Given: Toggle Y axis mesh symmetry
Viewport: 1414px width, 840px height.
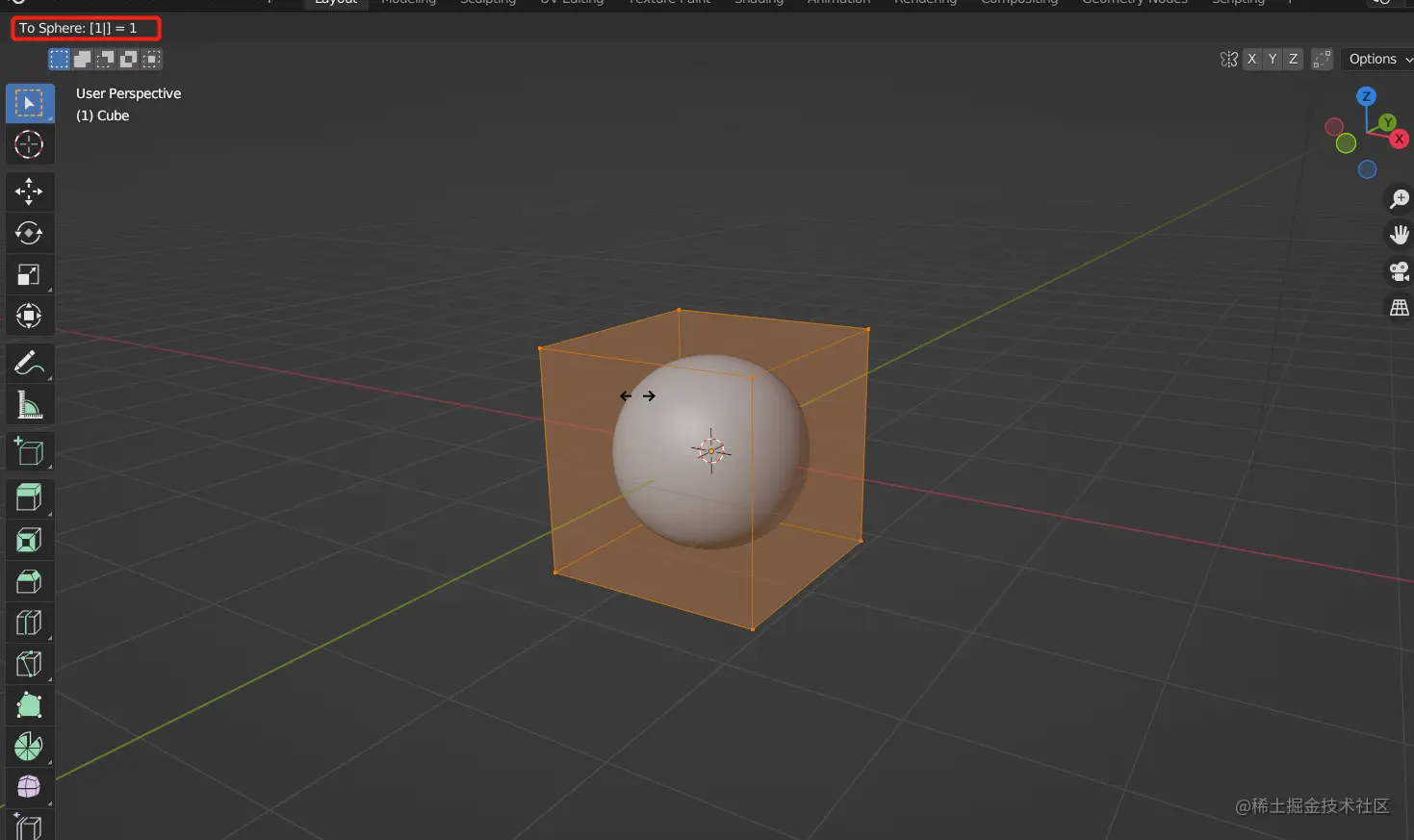Looking at the screenshot, I should [1273, 60].
